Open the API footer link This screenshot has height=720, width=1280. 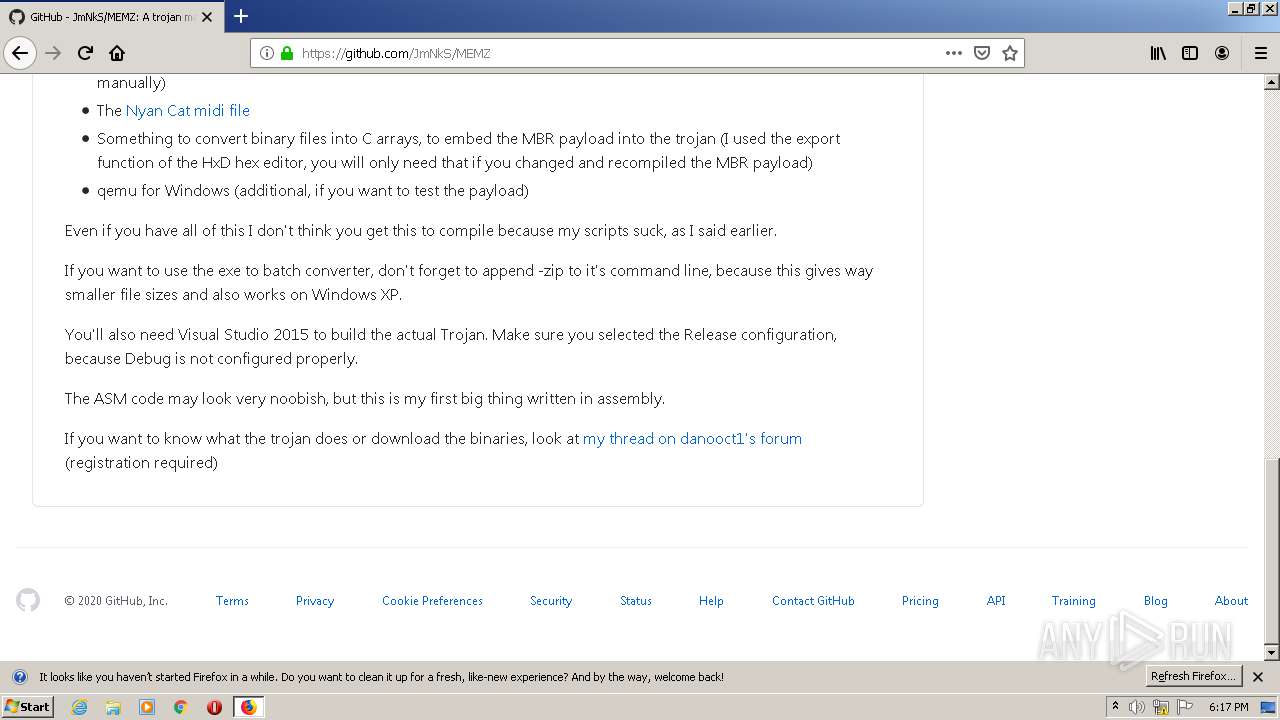pos(996,600)
